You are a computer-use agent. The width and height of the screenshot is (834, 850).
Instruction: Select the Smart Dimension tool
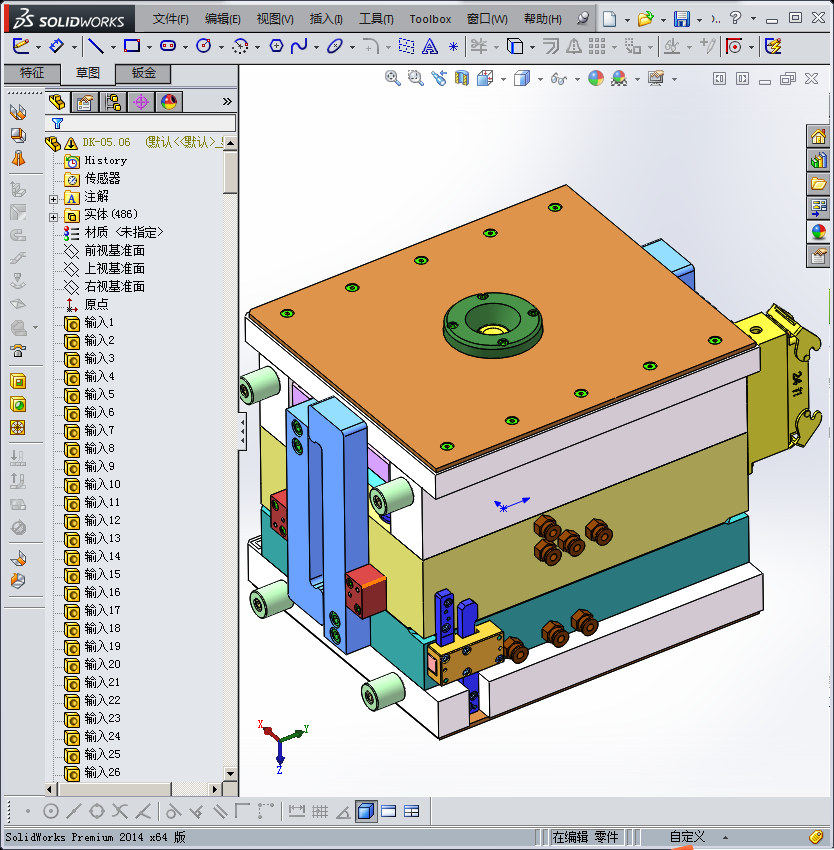pos(56,46)
